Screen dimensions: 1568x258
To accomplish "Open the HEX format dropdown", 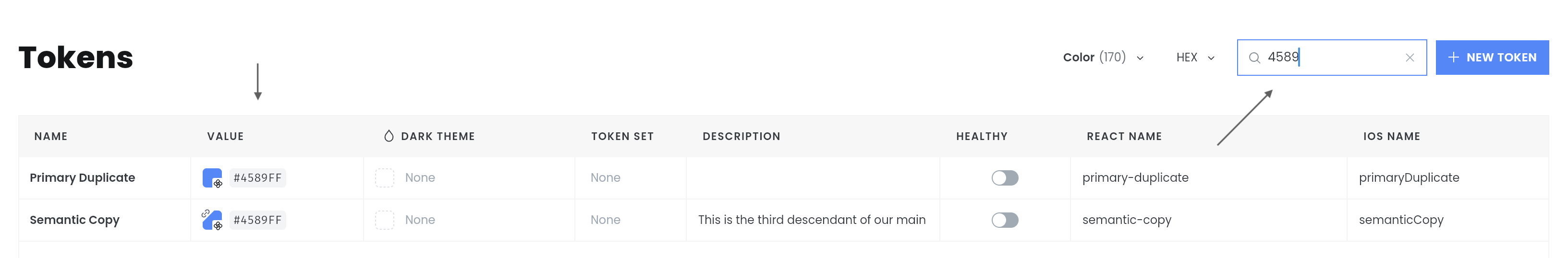I will (x=1195, y=57).
